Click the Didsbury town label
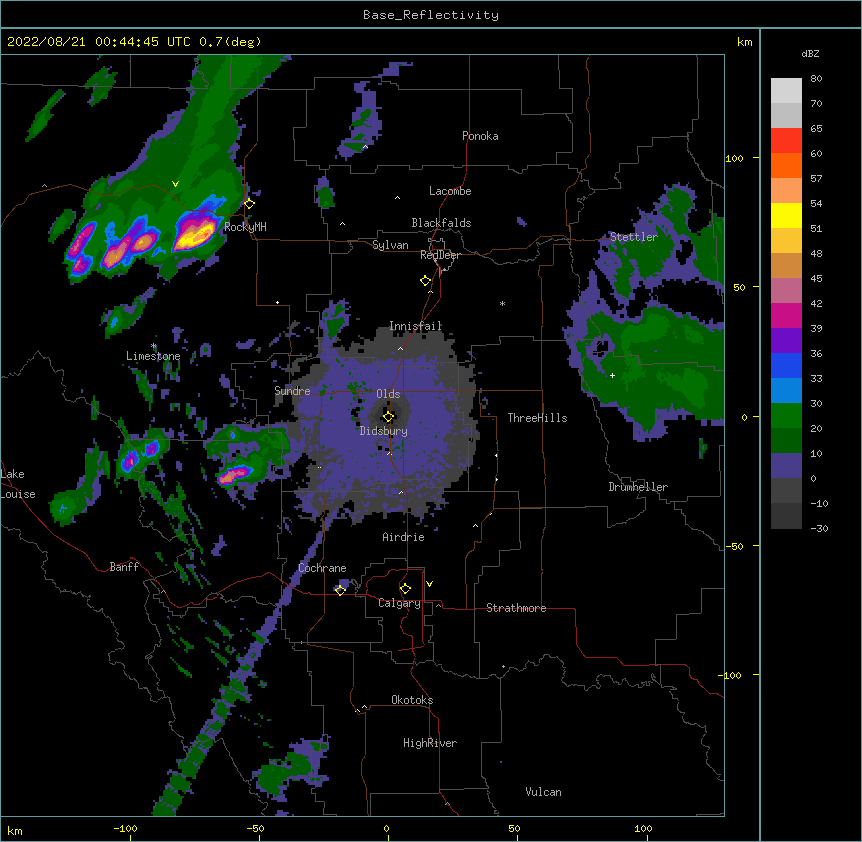The height and width of the screenshot is (842, 862). click(x=384, y=431)
